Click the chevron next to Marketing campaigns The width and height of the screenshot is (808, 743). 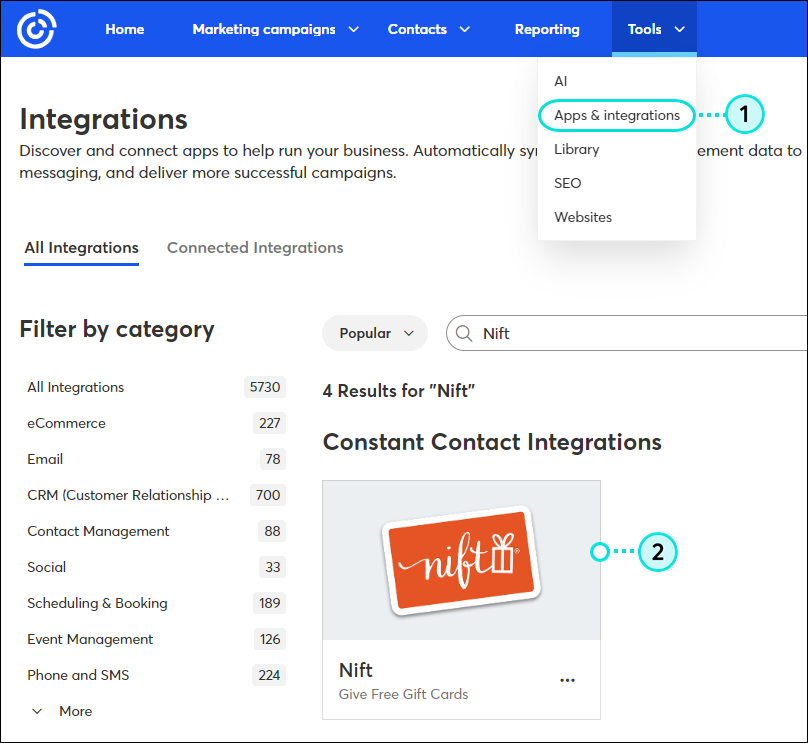click(x=354, y=30)
